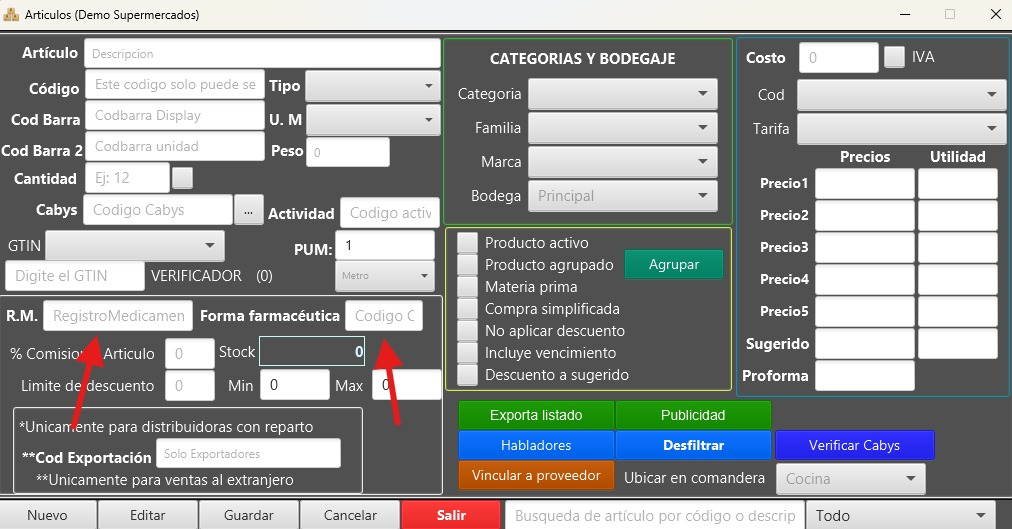Click the Cabys lookup ellipsis button

pos(248,210)
